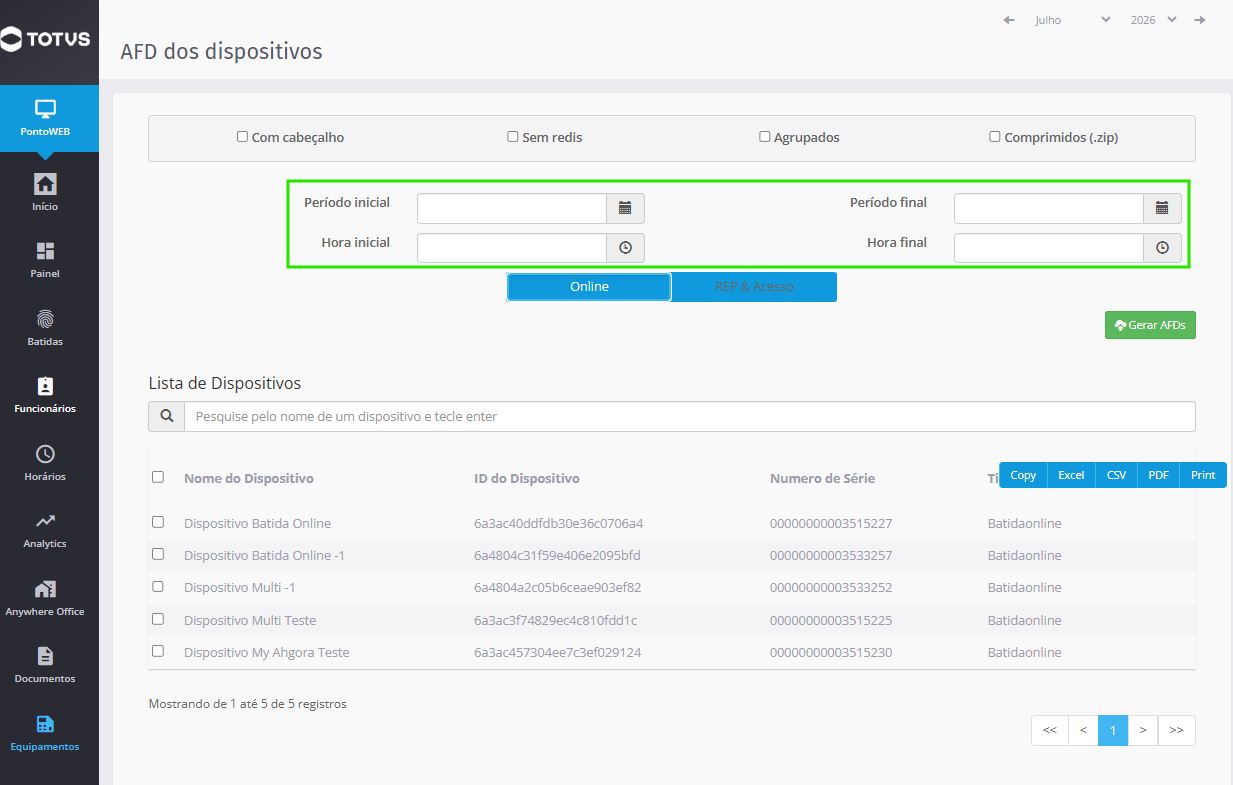Sort by Nome do Dispositivo column header
The width and height of the screenshot is (1233, 785).
pyautogui.click(x=249, y=478)
